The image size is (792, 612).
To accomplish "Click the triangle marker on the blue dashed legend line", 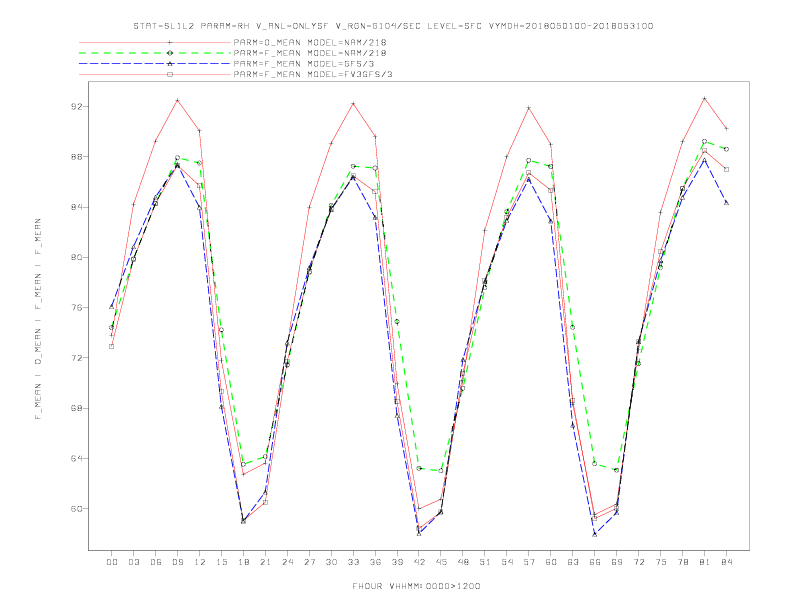I will 170,64.
